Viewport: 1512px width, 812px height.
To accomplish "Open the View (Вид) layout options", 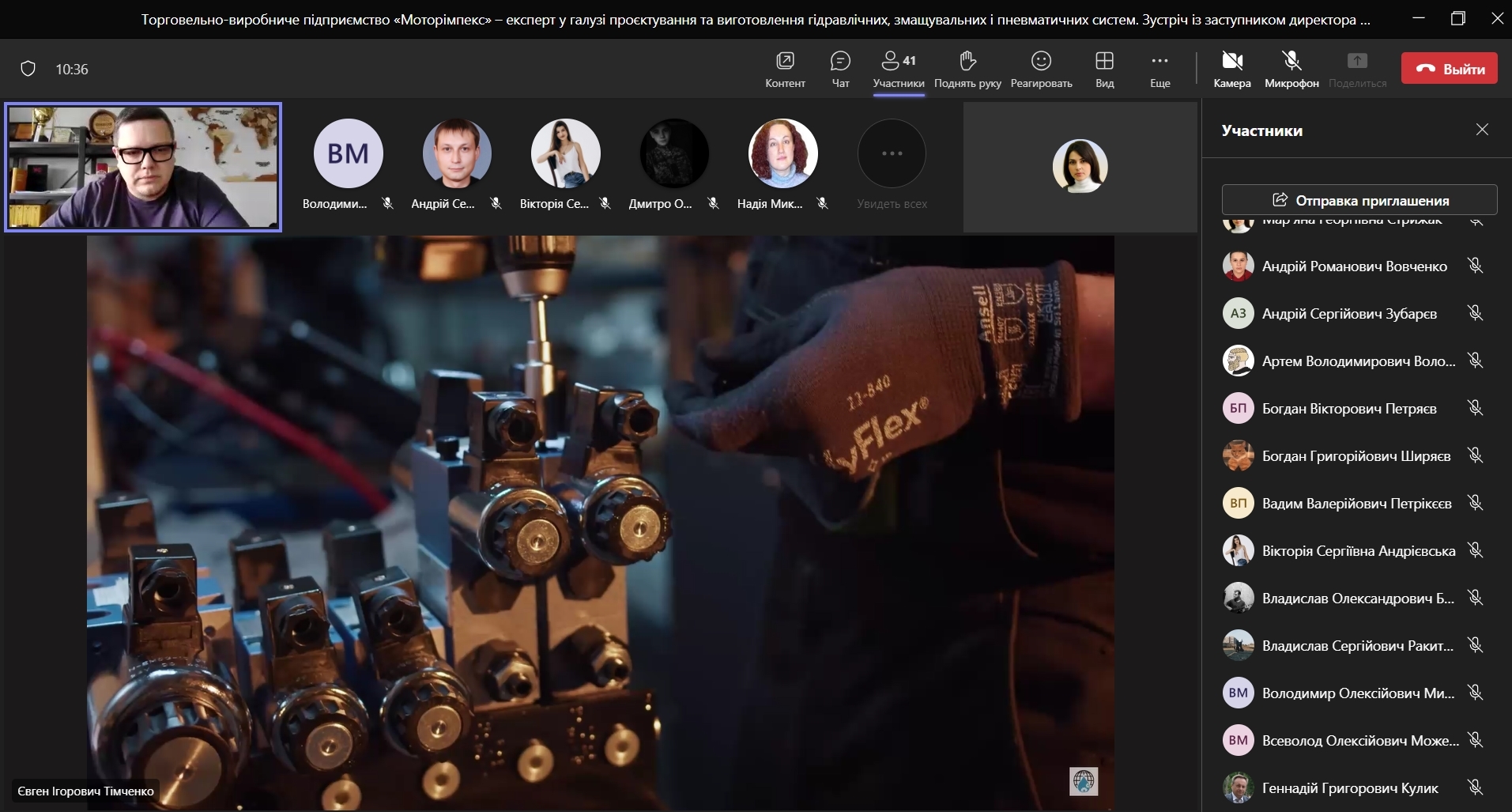I will point(1104,70).
